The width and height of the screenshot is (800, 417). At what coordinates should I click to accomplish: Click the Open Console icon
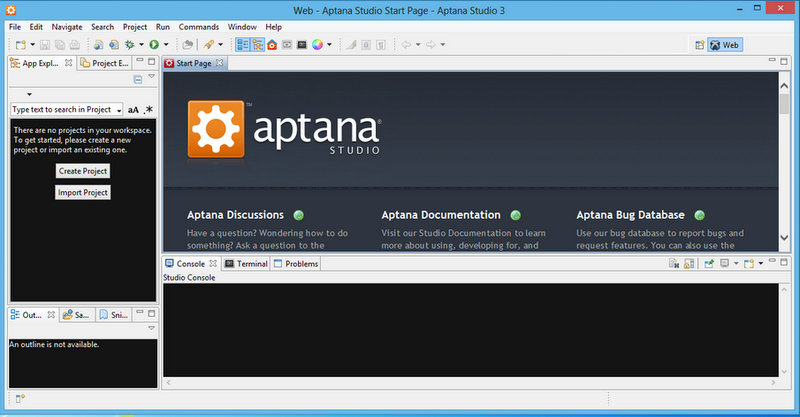click(749, 263)
